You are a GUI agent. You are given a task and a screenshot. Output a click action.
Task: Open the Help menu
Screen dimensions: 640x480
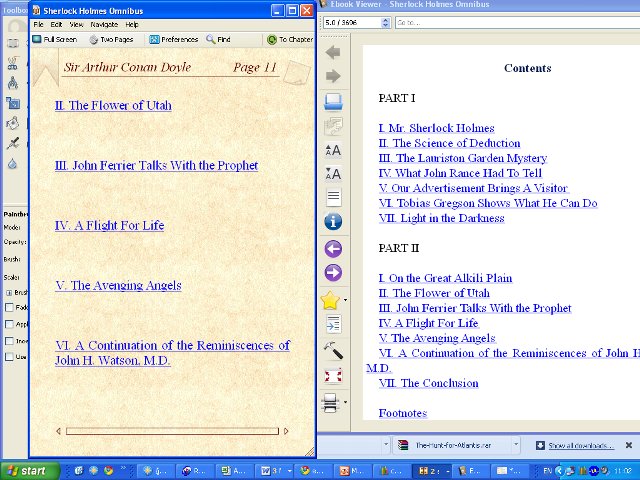[131, 24]
